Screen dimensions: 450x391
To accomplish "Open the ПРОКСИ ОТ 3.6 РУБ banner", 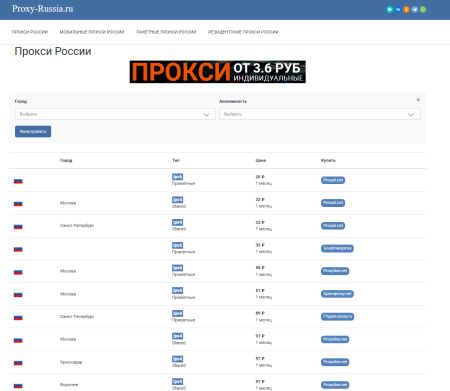I will (218, 72).
